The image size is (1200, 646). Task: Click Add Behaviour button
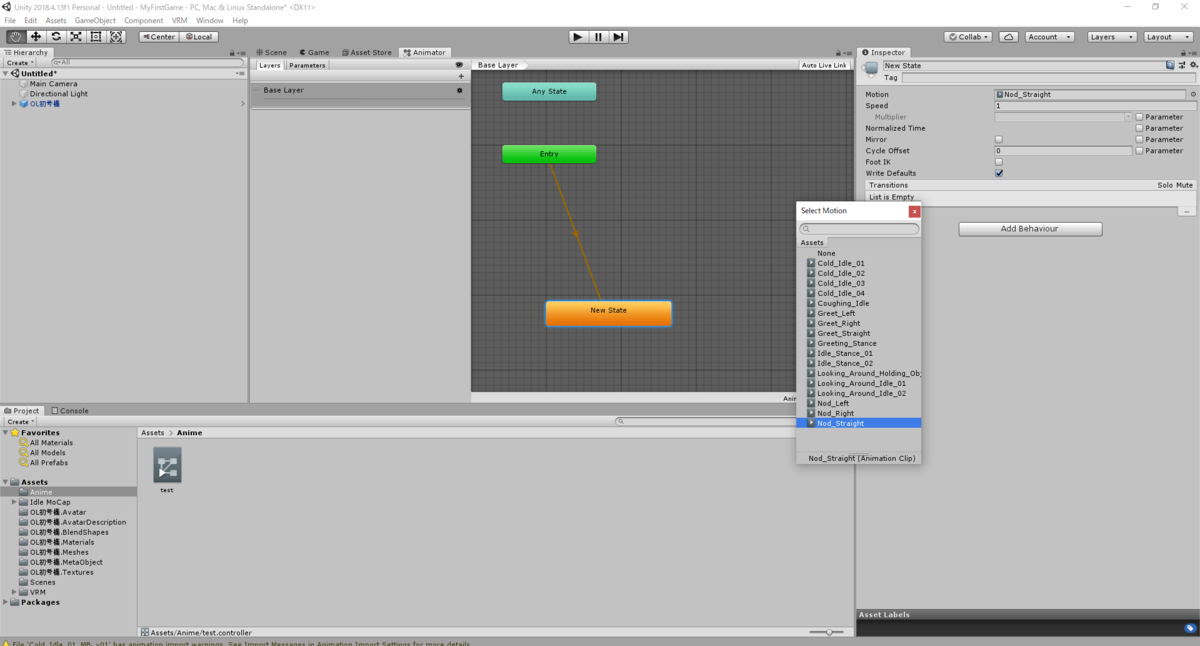coord(1030,229)
